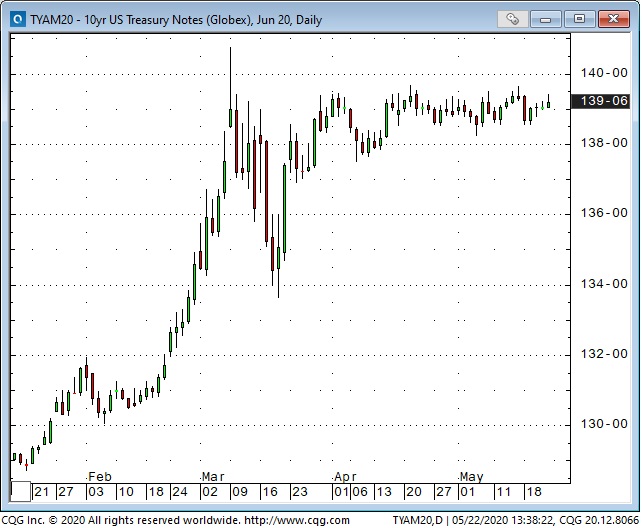This screenshot has width=642, height=528.
Task: Click the May month label on time axis
Action: point(471,477)
